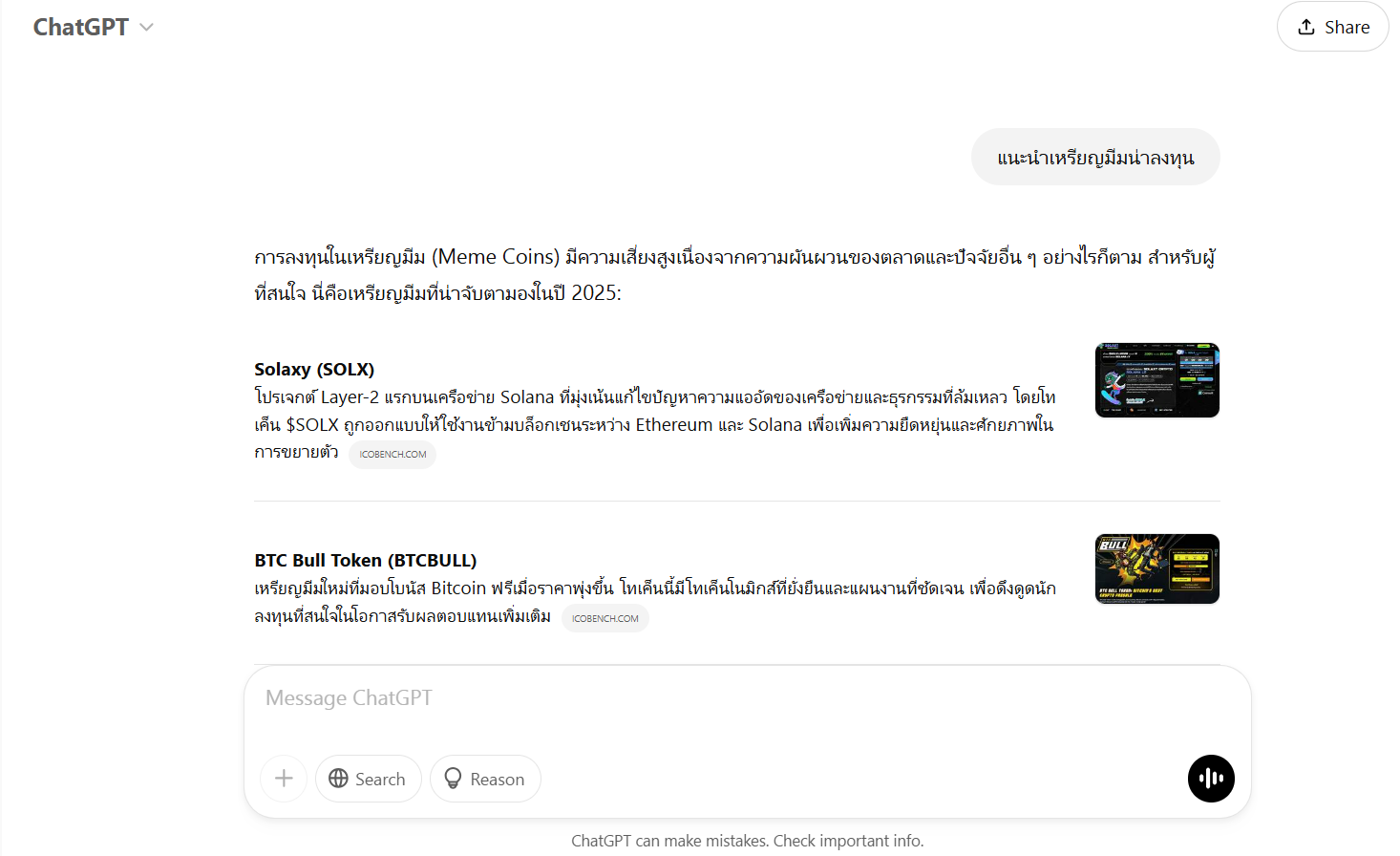Open the Solaxy website thumbnail image
1400x856 pixels.
[1157, 380]
